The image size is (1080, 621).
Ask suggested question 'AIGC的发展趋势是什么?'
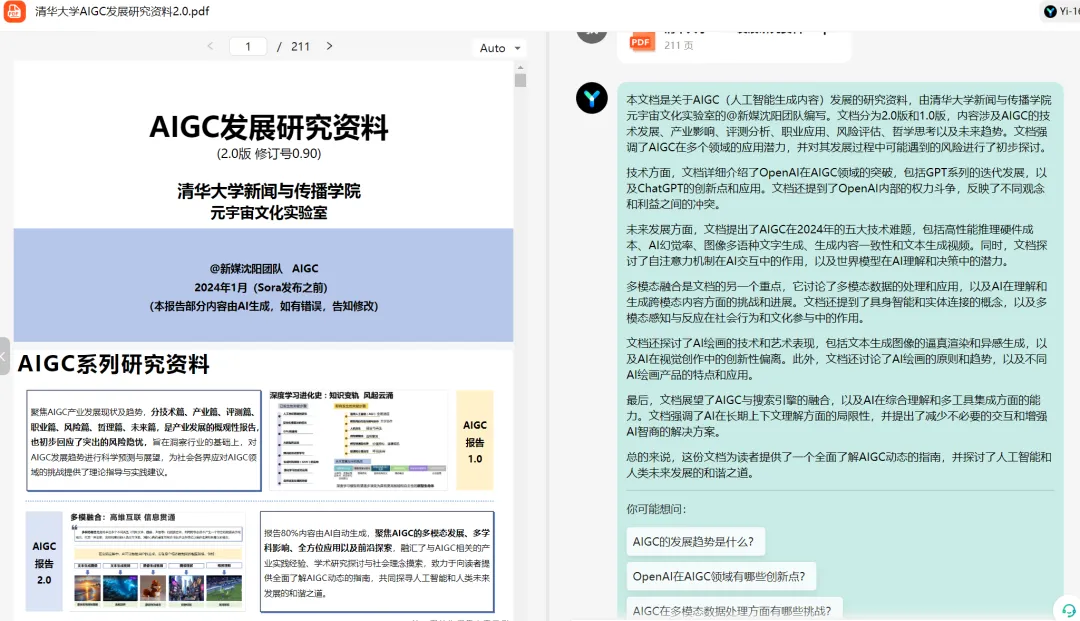click(x=695, y=542)
